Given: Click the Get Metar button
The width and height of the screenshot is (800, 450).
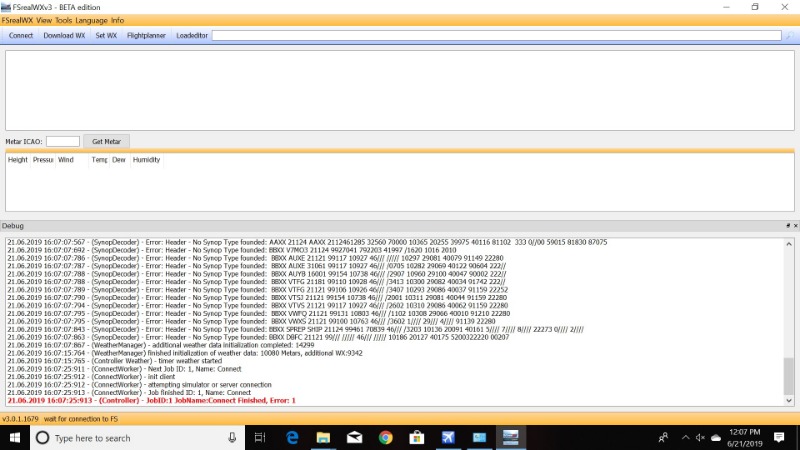Looking at the screenshot, I should 107,141.
